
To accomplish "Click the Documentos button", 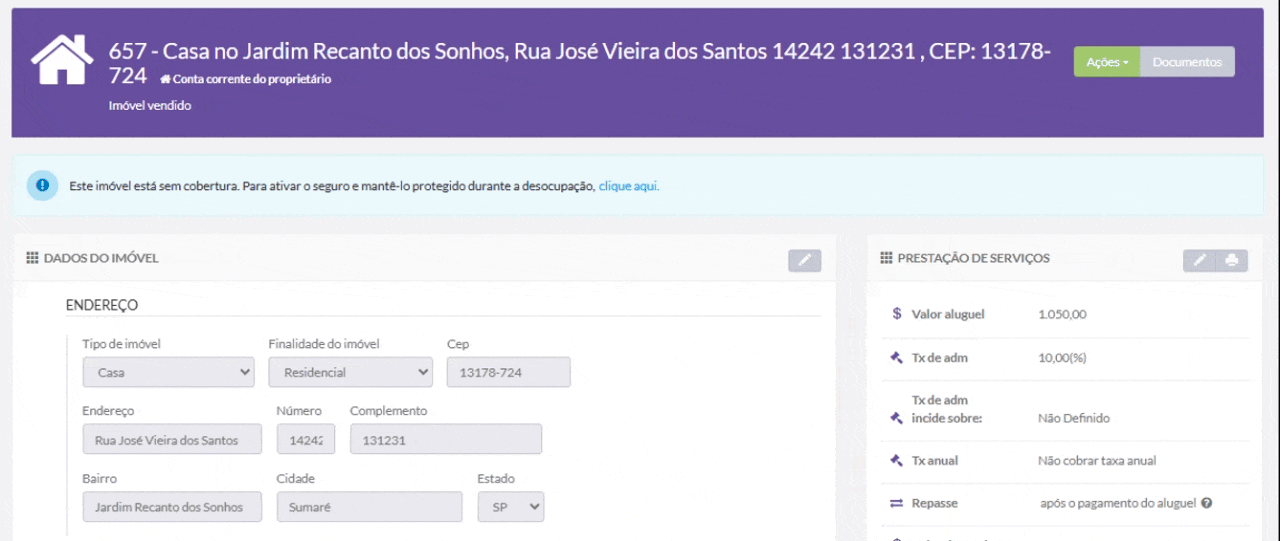I will coord(1187,62).
